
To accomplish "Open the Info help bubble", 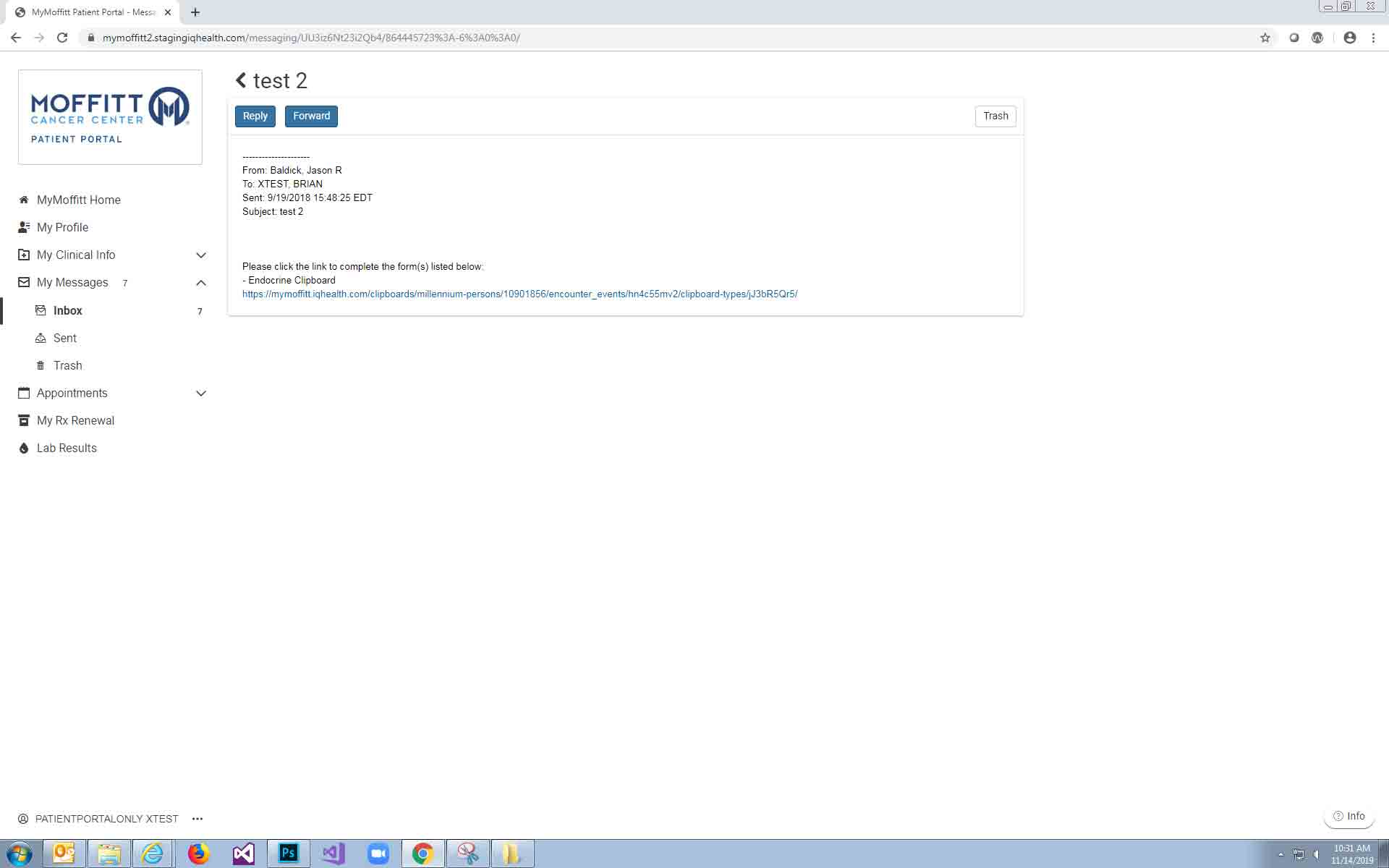I will click(1348, 816).
